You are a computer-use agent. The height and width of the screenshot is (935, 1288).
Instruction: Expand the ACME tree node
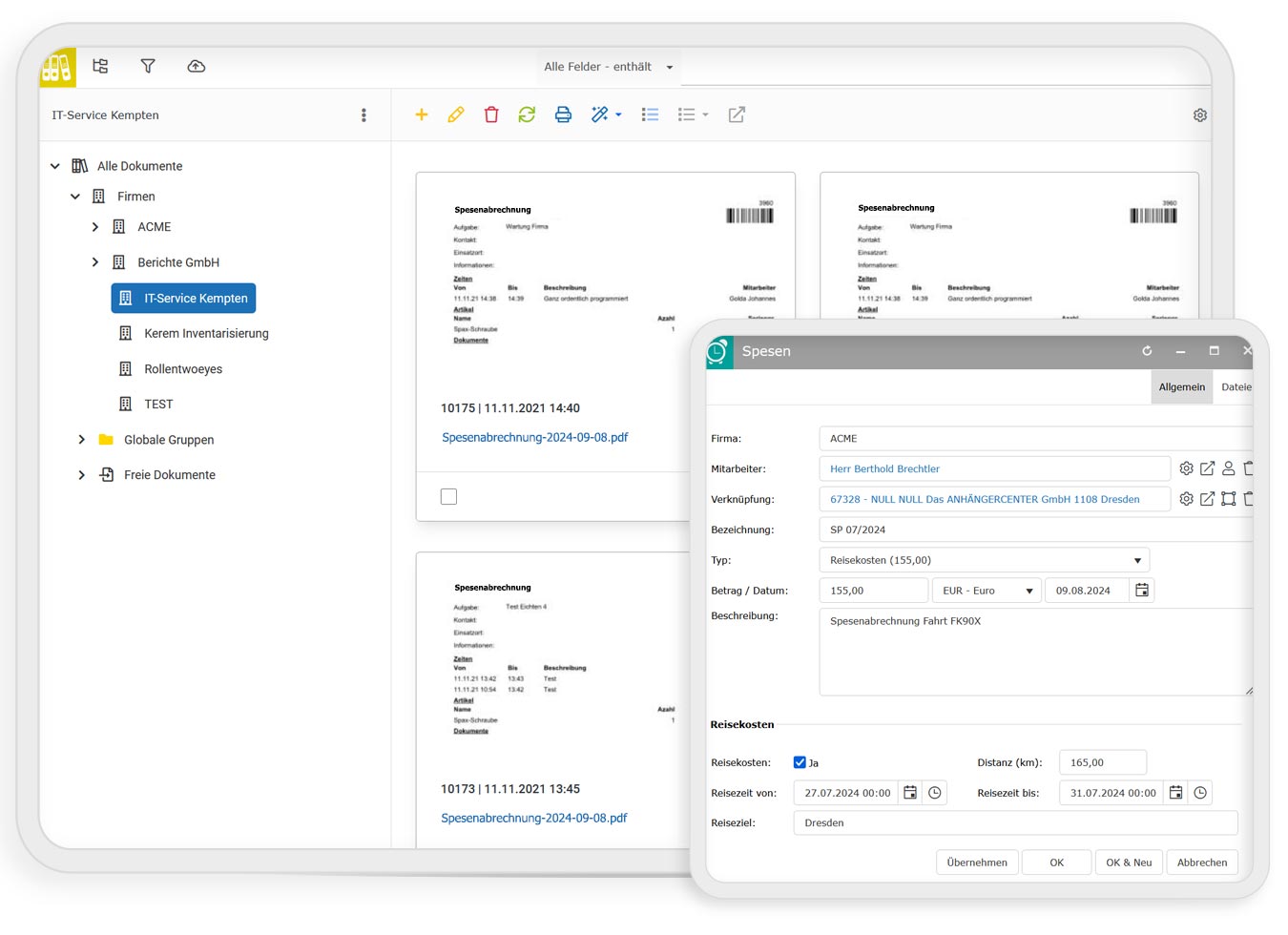[x=94, y=227]
